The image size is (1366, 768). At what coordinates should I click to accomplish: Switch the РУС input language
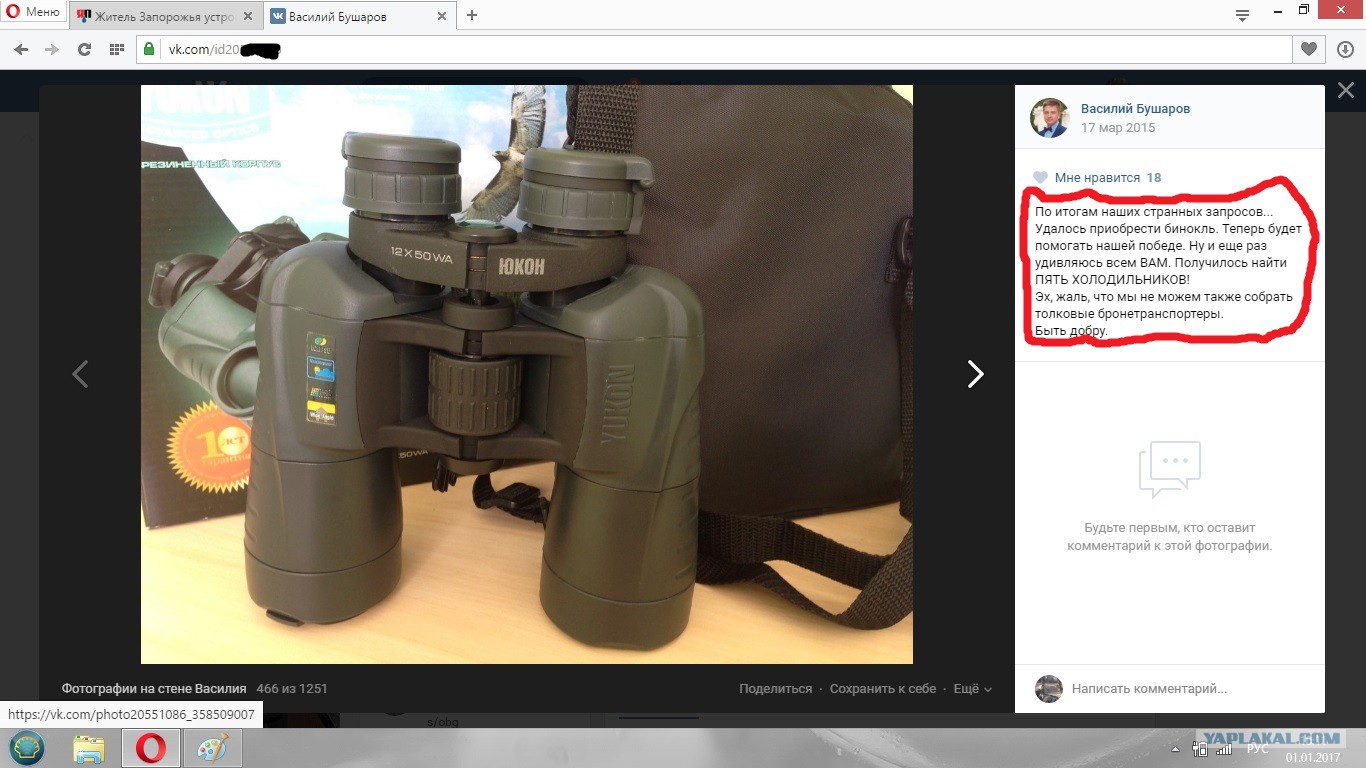[1258, 749]
